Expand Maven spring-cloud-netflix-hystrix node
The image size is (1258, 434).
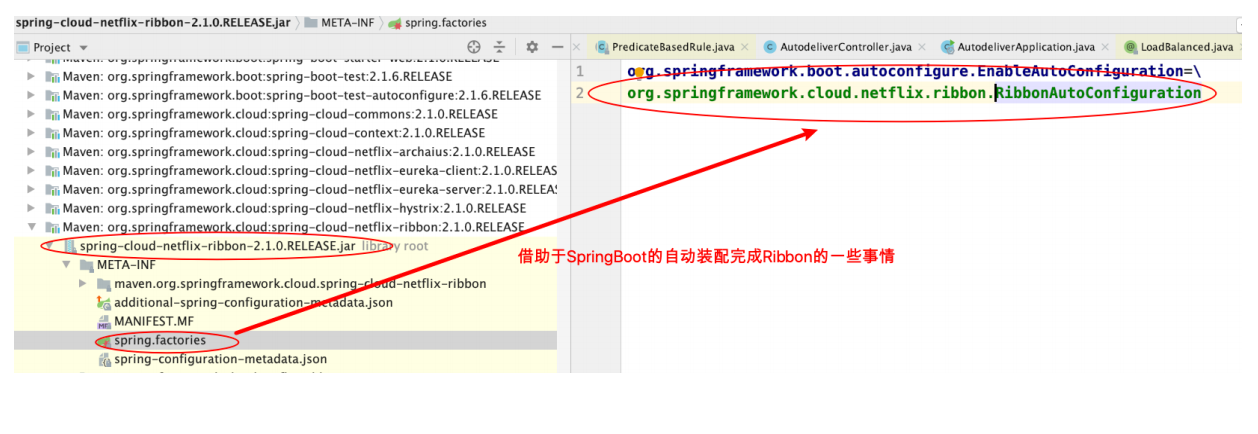click(31, 208)
